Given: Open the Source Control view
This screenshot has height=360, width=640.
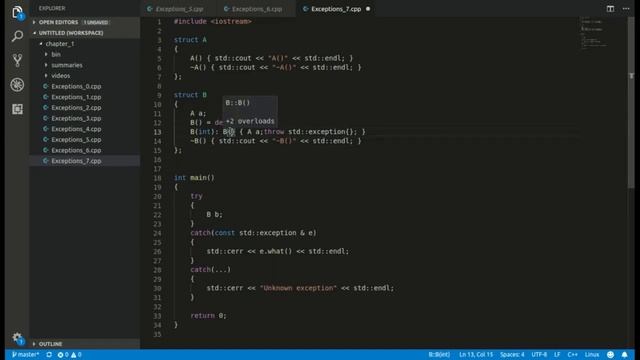Looking at the screenshot, I should tap(17, 60).
